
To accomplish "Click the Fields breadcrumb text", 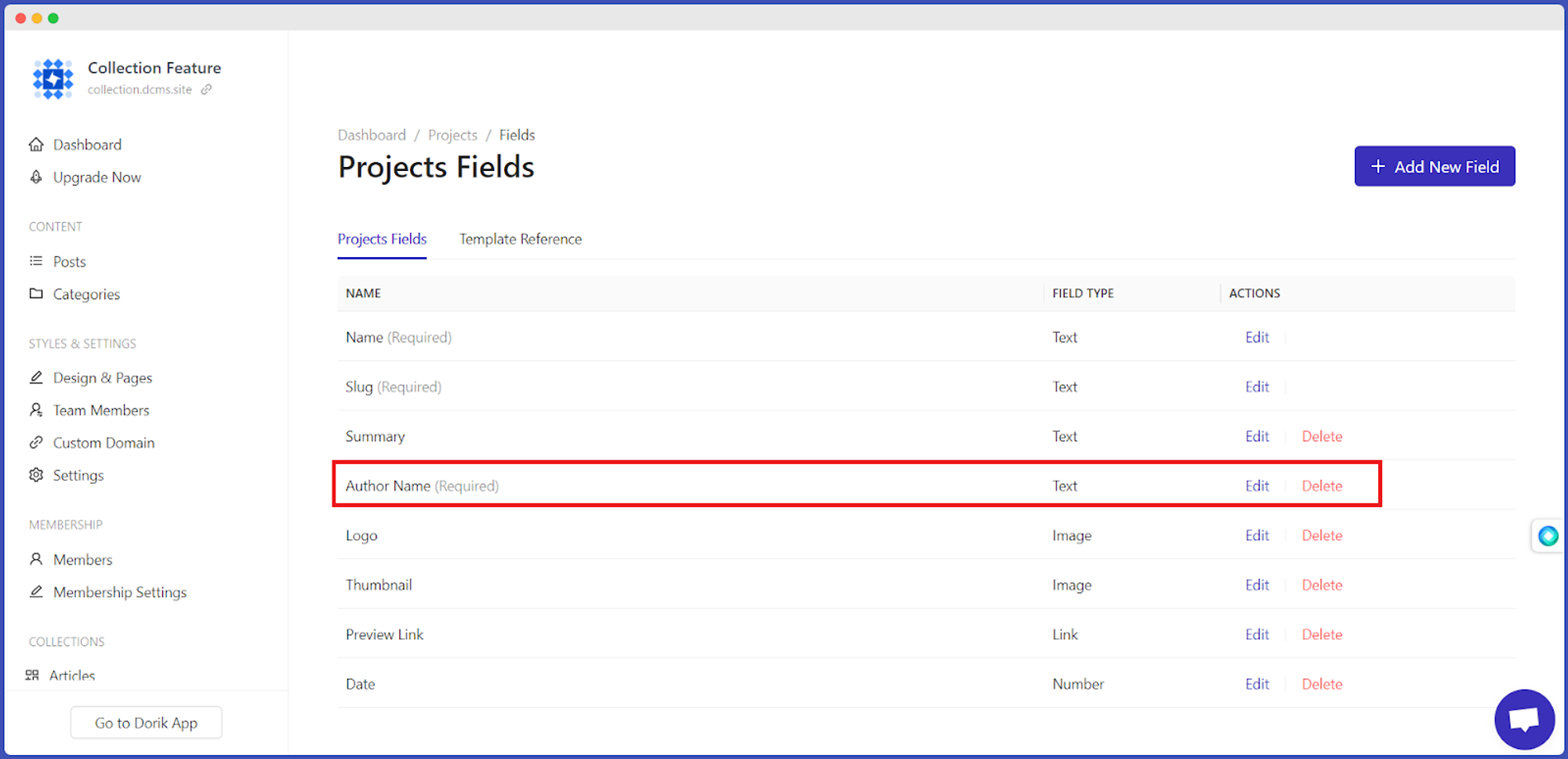I will pos(517,135).
